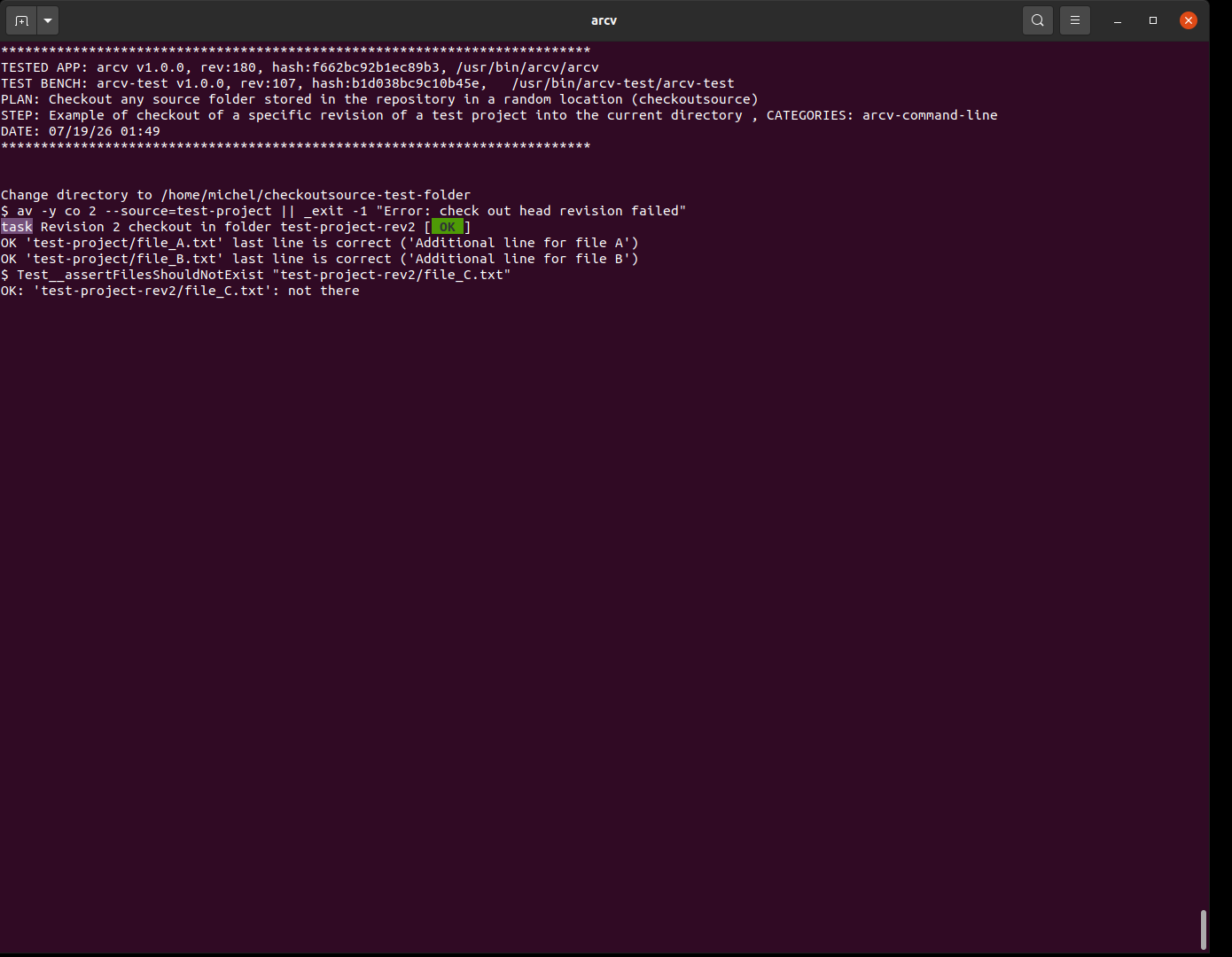
Task: Open the terminal hamburger menu
Action: (1075, 19)
